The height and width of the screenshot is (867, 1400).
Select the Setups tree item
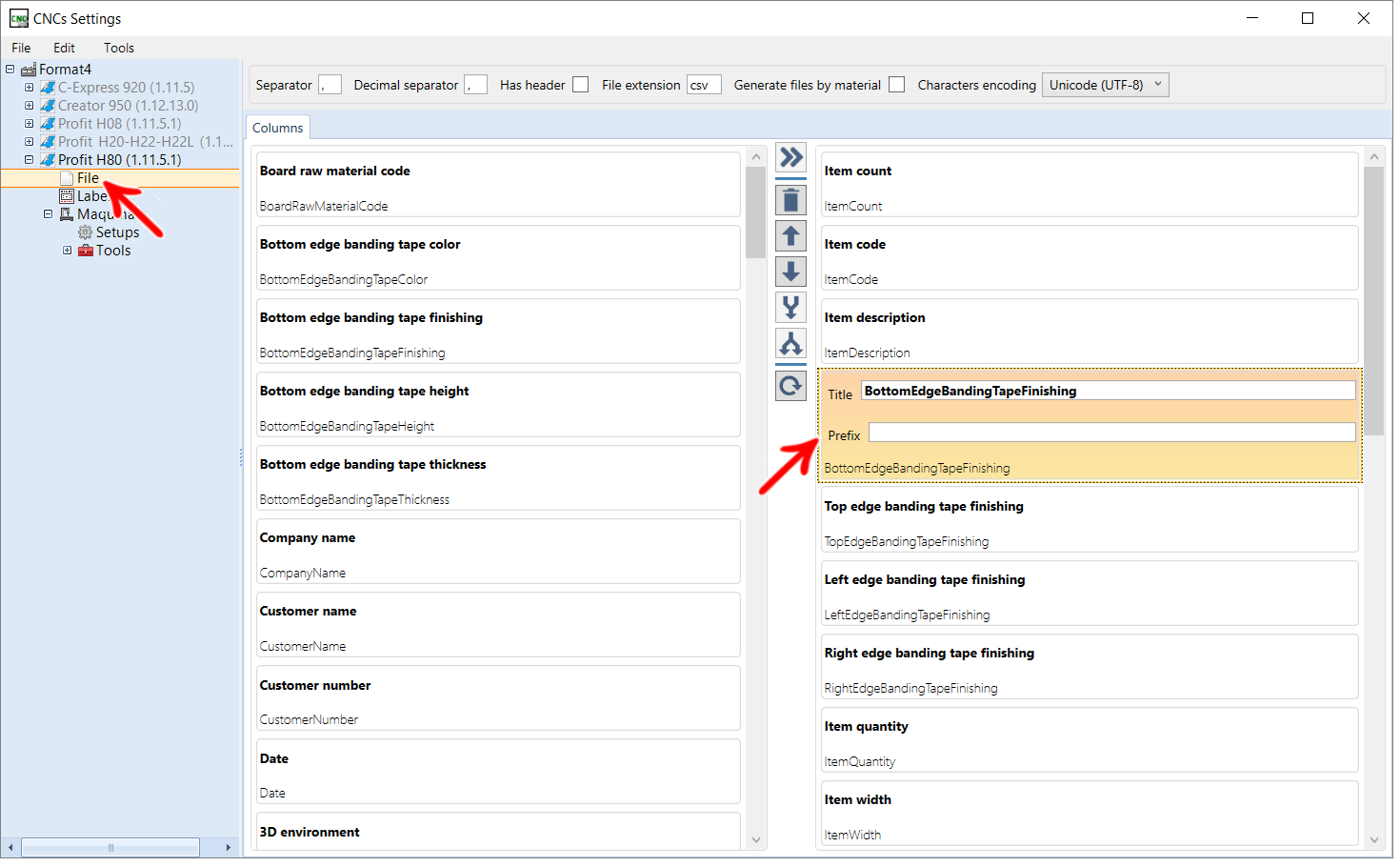click(x=117, y=232)
